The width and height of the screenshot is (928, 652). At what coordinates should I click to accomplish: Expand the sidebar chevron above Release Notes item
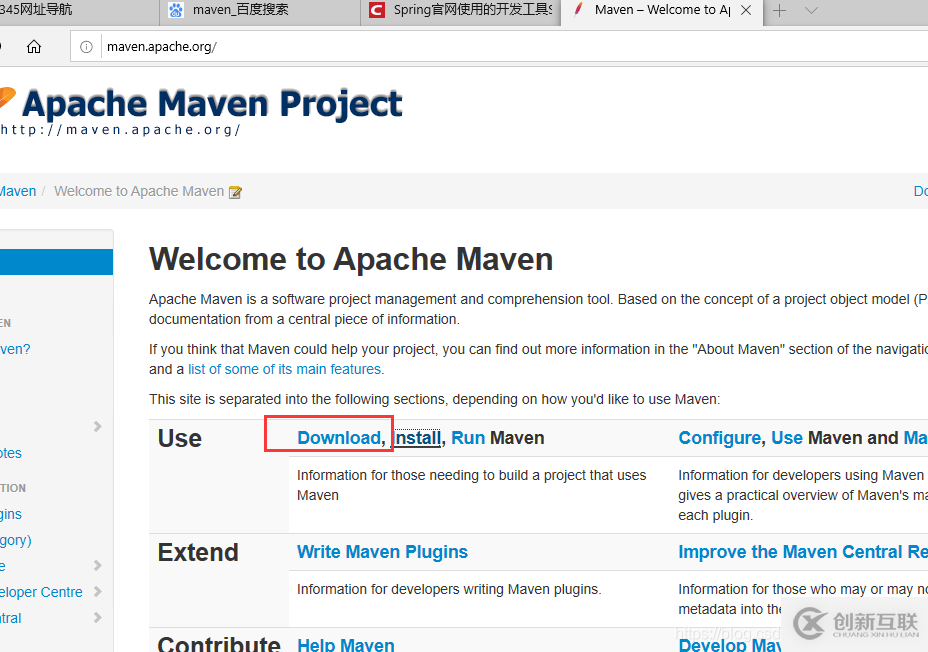[98, 427]
